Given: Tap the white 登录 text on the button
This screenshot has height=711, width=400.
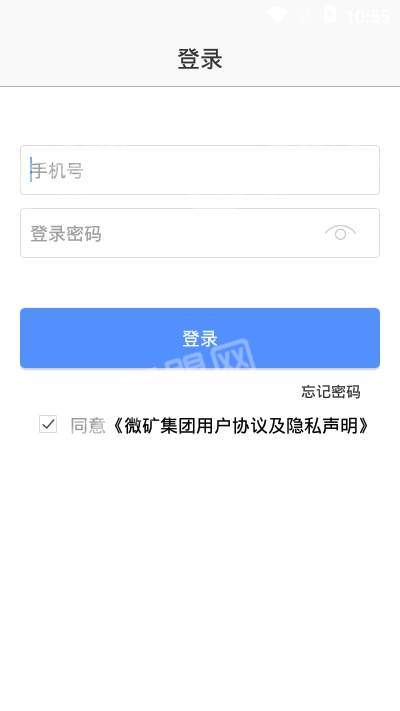Looking at the screenshot, I should [200, 339].
